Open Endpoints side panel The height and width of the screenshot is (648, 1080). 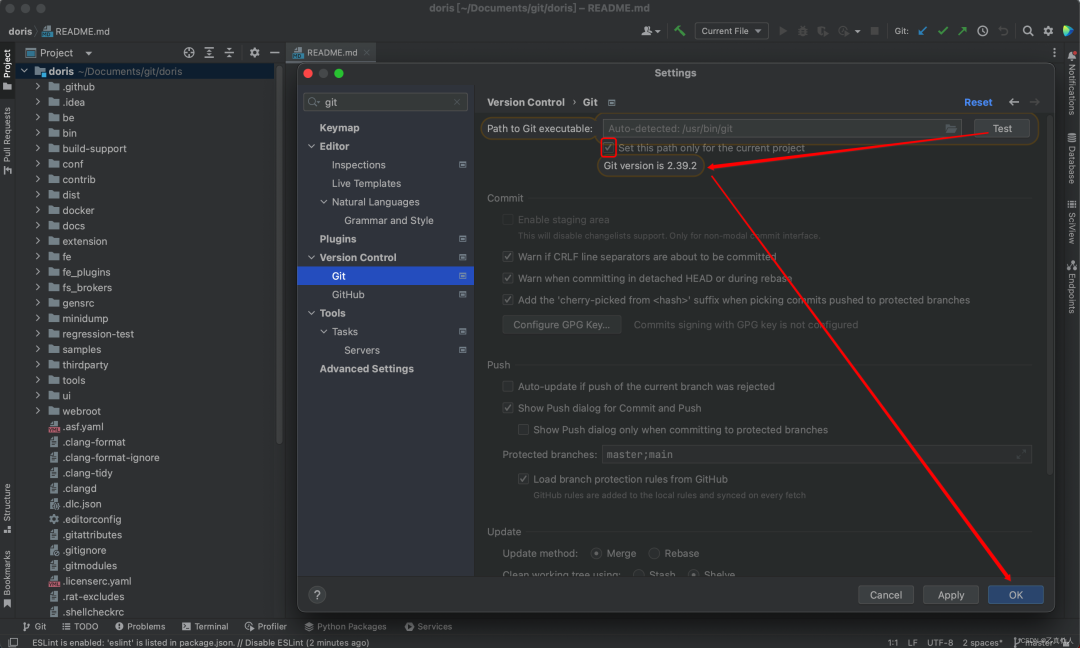pyautogui.click(x=1072, y=287)
